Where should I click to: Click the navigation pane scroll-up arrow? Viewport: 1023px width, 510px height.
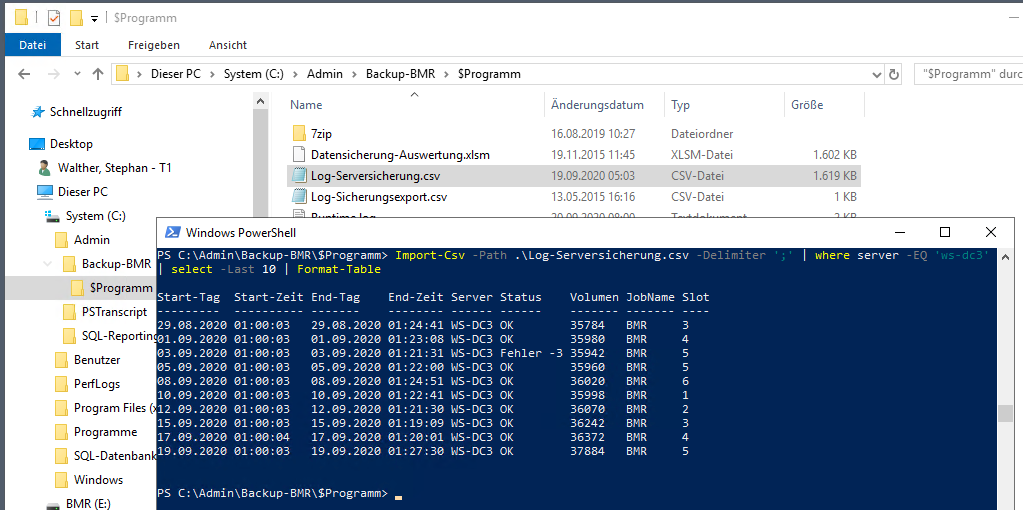(260, 102)
